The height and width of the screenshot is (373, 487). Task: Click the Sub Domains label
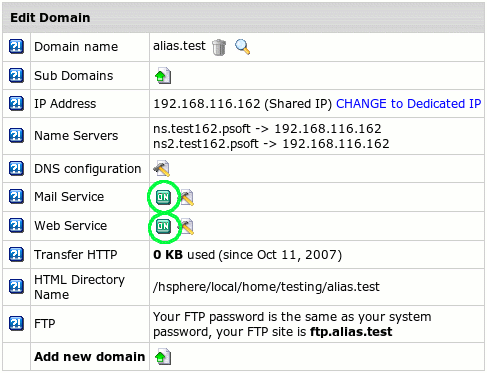[74, 76]
